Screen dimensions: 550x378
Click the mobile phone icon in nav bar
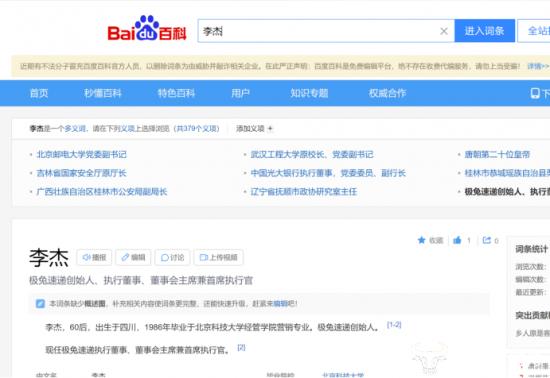point(535,93)
